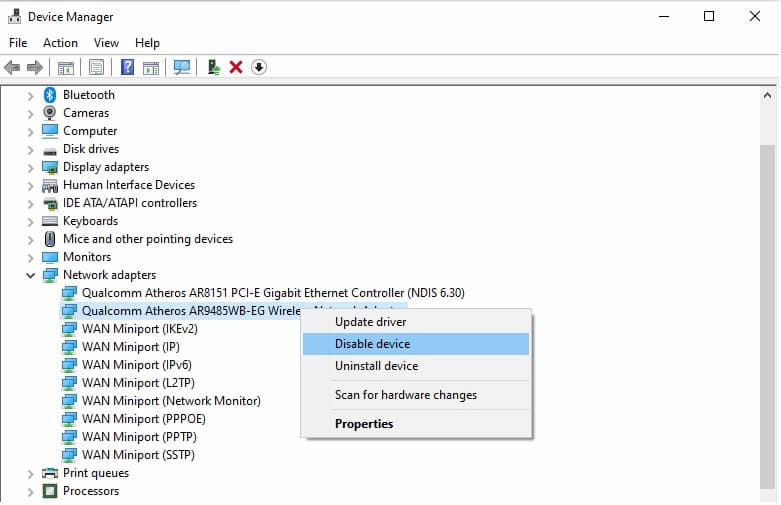Viewport: 781px width, 505px height.
Task: Select the Human Interface Devices label
Action: (129, 185)
